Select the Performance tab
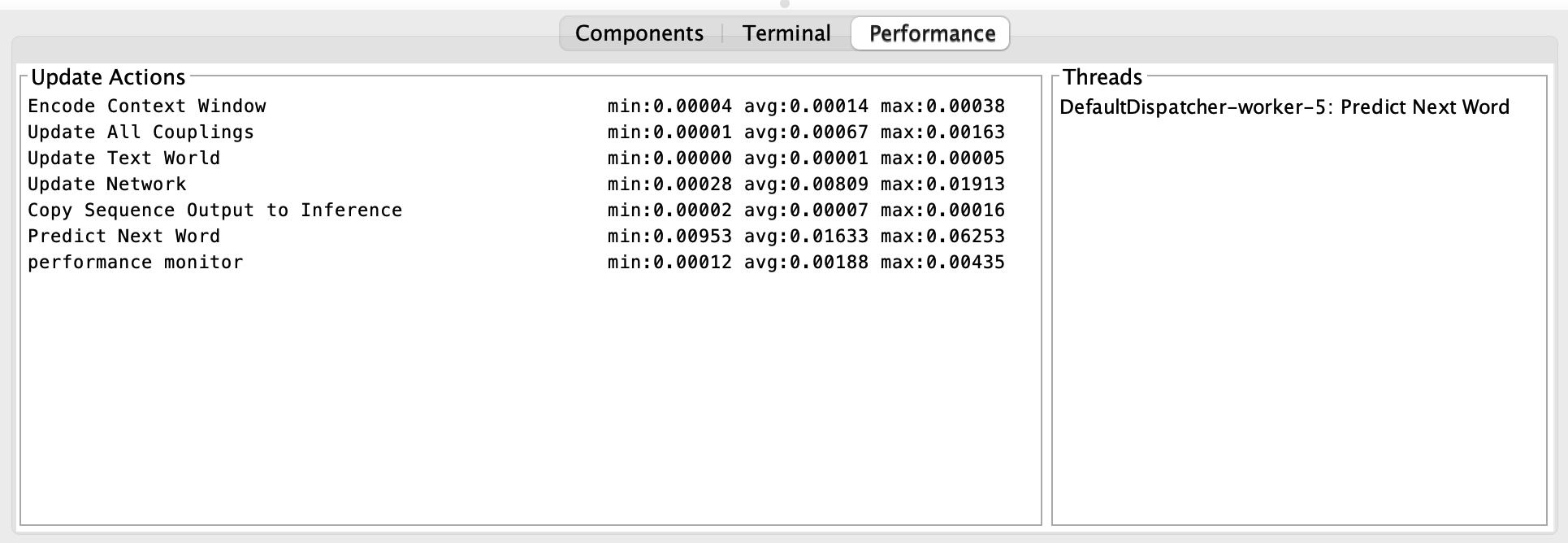1568x543 pixels. coord(930,33)
